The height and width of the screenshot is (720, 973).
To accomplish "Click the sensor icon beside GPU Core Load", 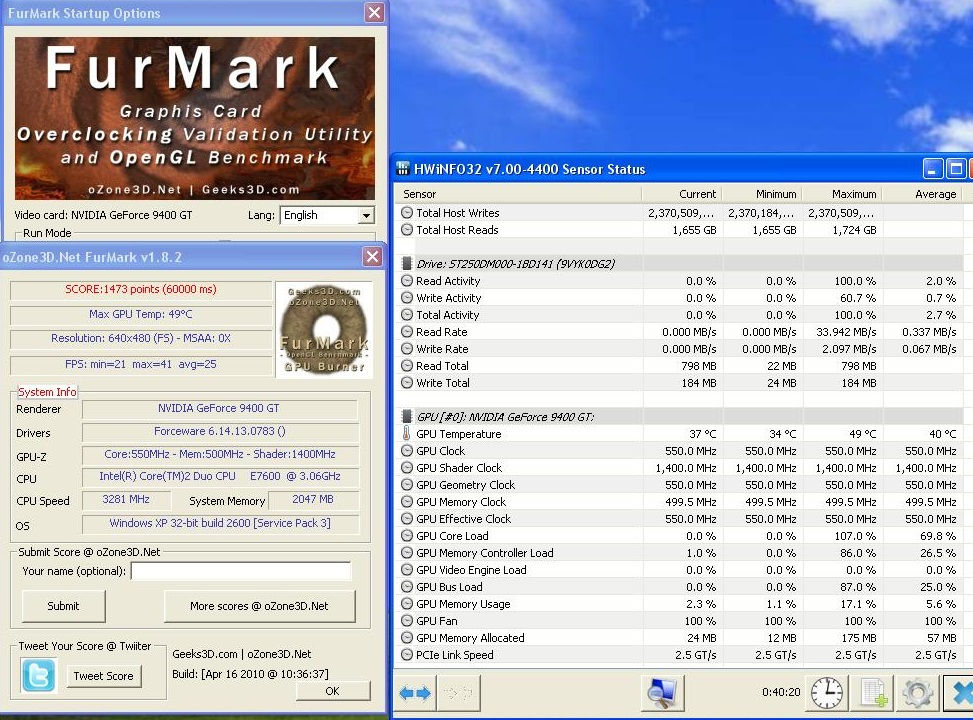I will 406,536.
